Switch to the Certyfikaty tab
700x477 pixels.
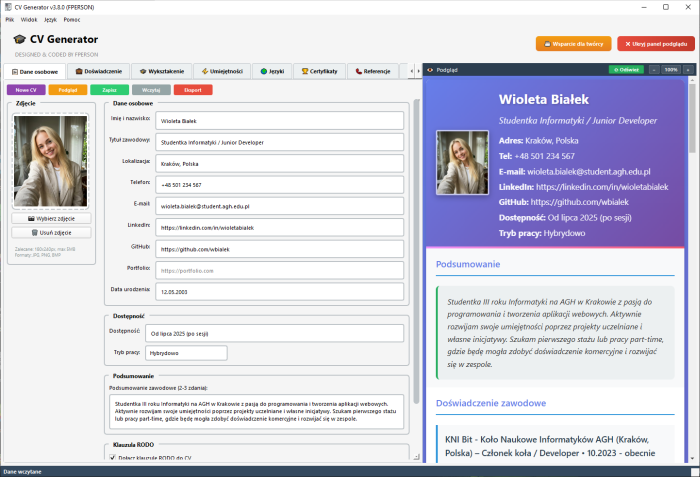point(319,71)
